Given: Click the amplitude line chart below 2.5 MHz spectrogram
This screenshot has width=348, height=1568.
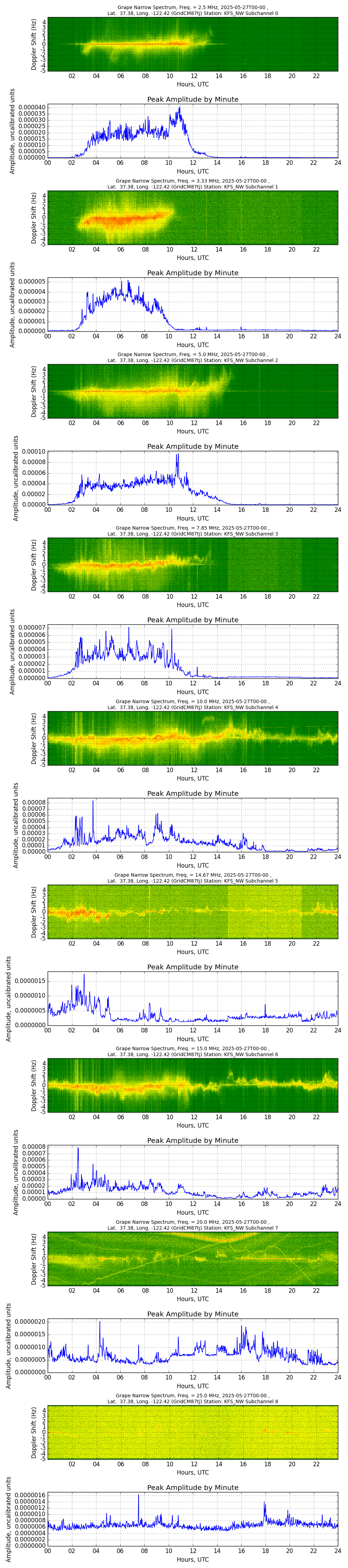Looking at the screenshot, I should (x=193, y=131).
